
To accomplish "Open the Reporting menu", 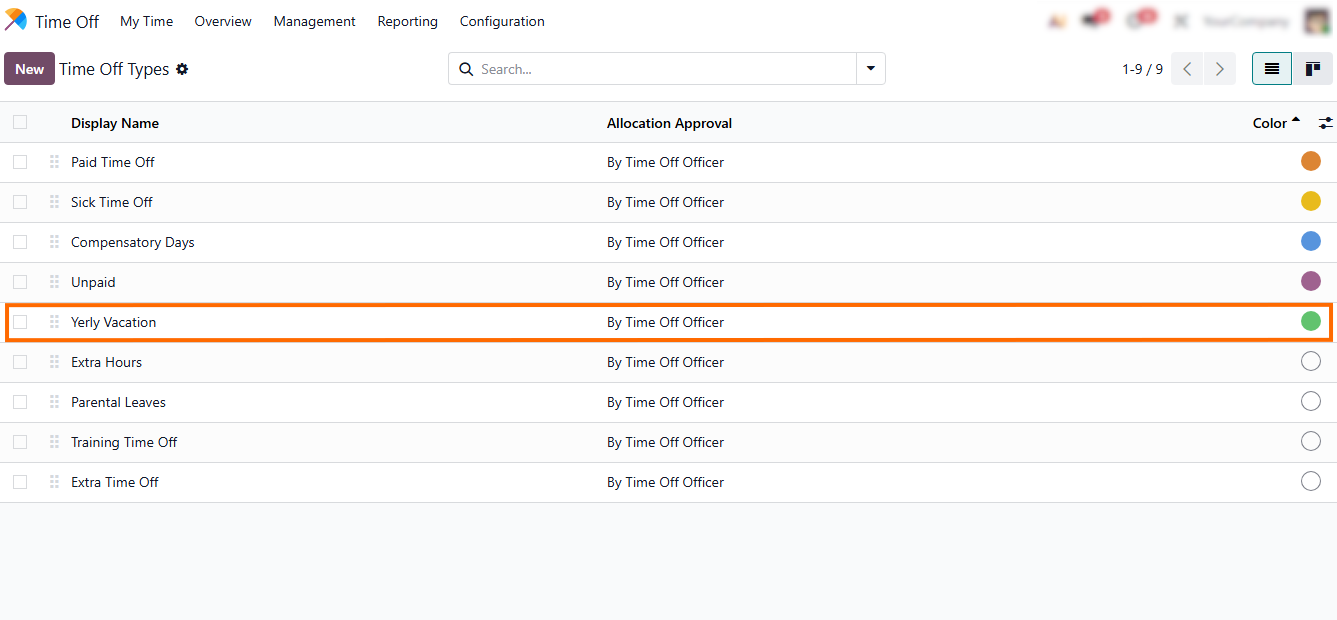I will click(x=407, y=21).
